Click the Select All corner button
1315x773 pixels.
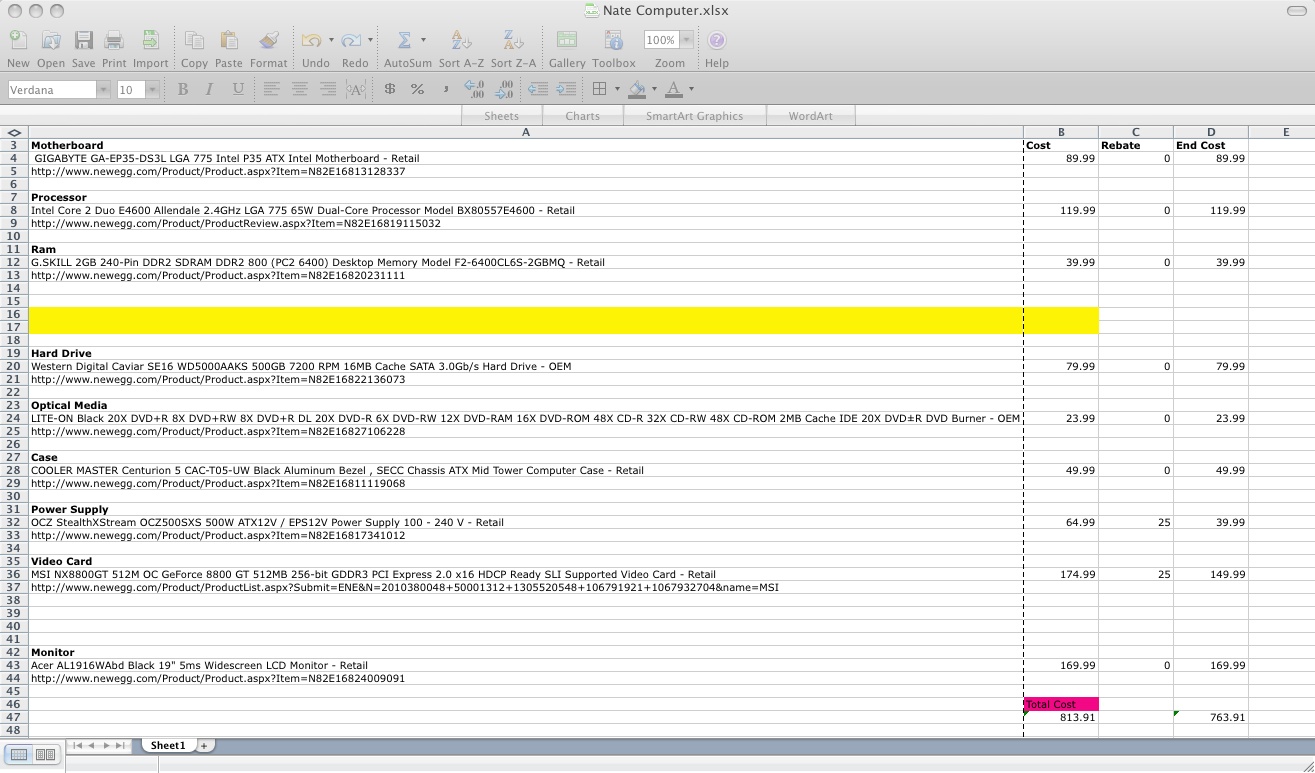point(14,132)
